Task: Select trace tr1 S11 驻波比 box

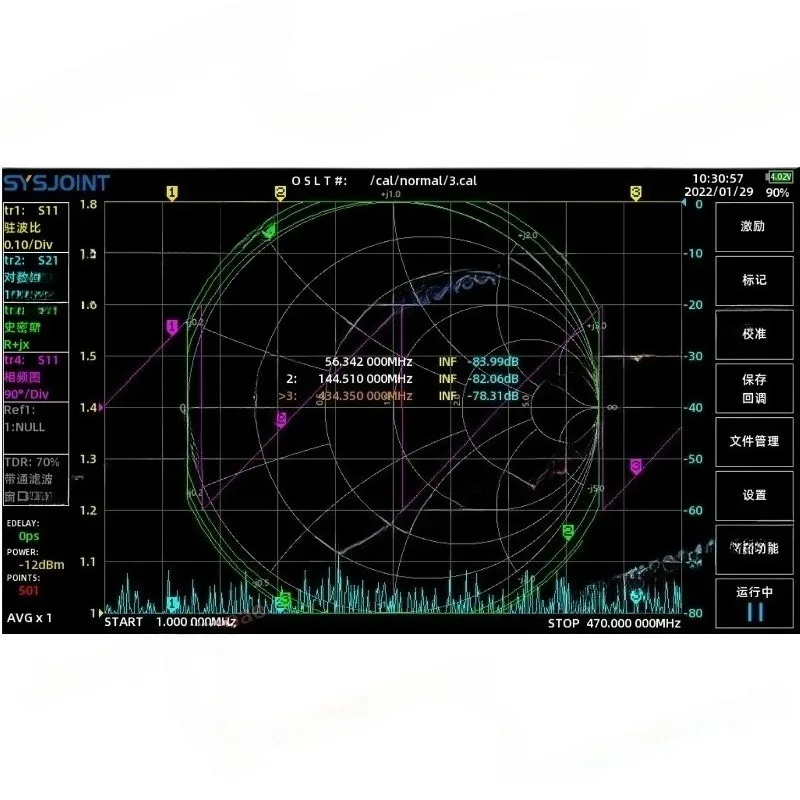Action: [x=36, y=227]
